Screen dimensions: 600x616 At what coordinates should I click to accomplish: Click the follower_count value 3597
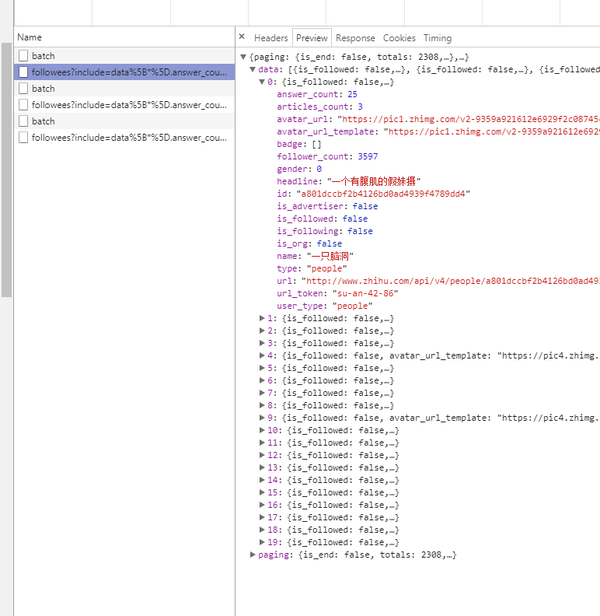coord(368,156)
